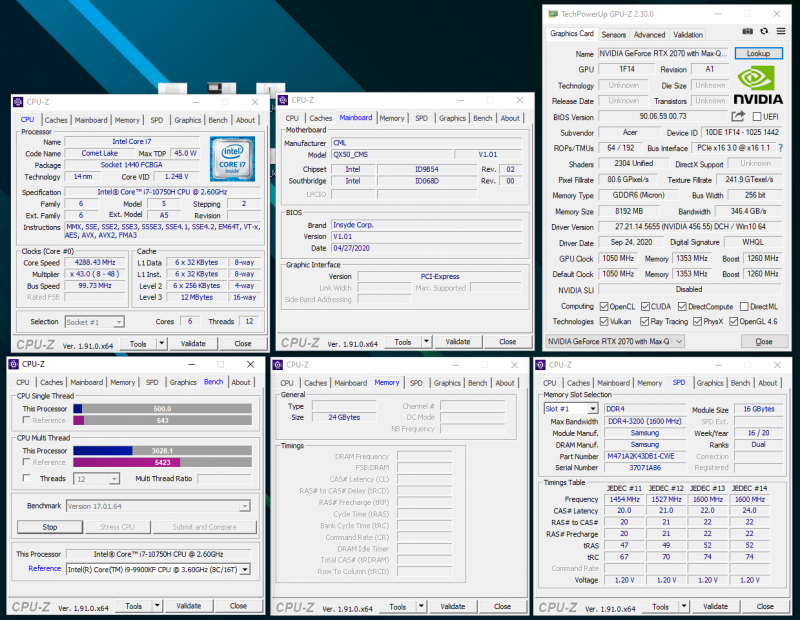
Task: Click Multi Thread This Processor bar
Action: pyautogui.click(x=162, y=451)
